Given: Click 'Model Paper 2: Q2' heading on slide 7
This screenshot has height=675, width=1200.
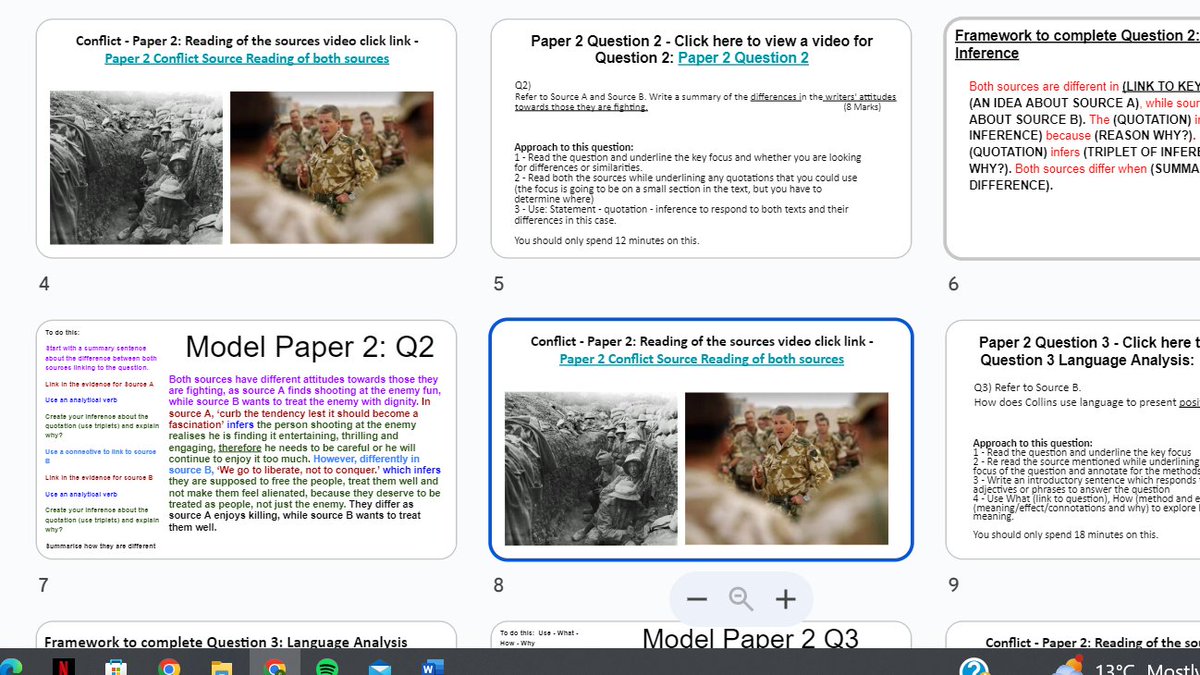Looking at the screenshot, I should point(310,347).
